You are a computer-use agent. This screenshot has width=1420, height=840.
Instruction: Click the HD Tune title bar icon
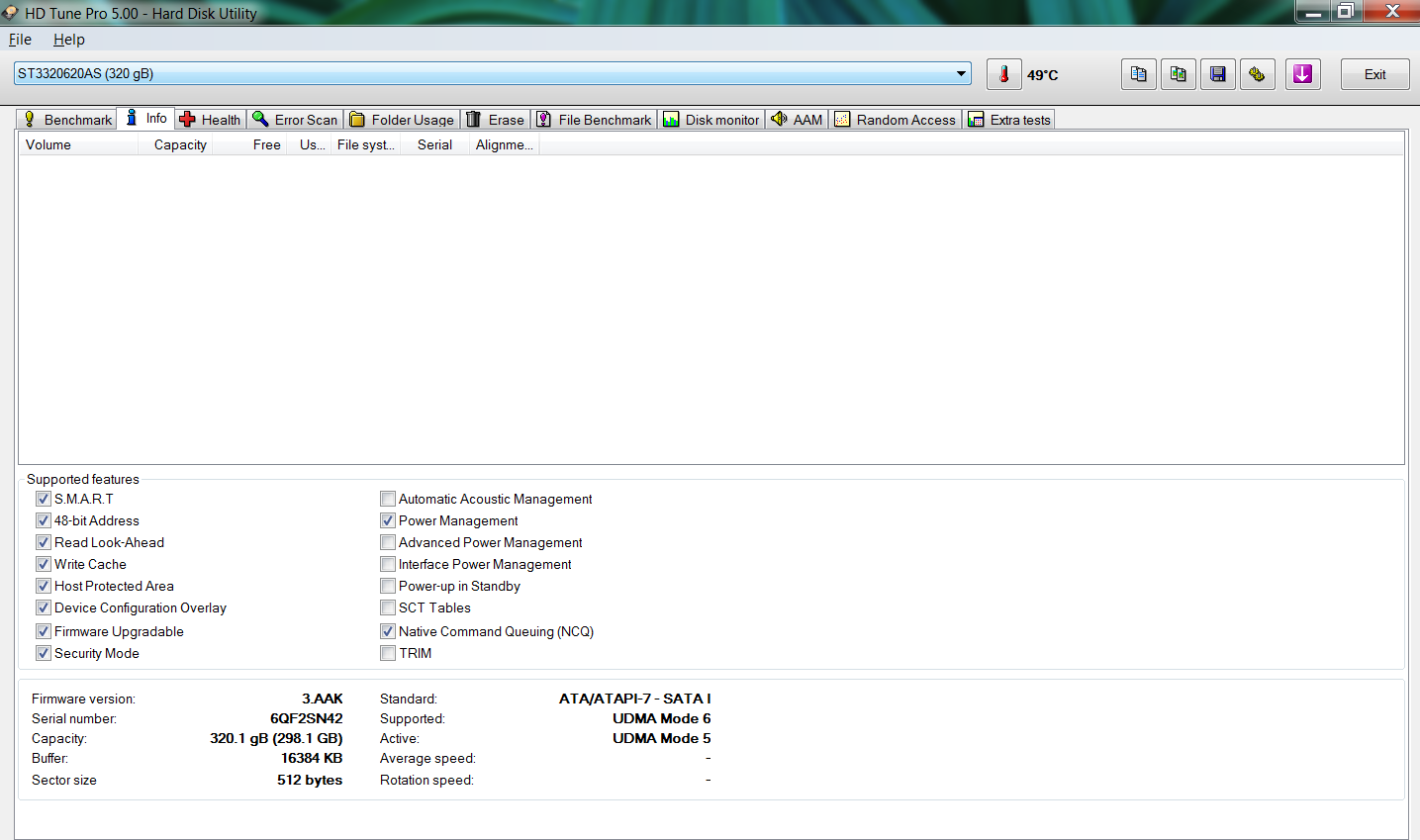[10, 13]
